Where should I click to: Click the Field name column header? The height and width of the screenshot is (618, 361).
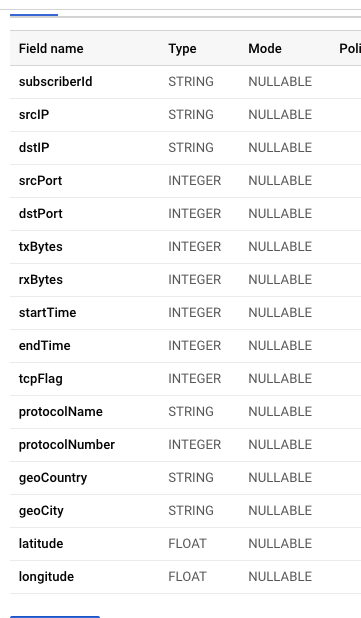click(x=51, y=48)
